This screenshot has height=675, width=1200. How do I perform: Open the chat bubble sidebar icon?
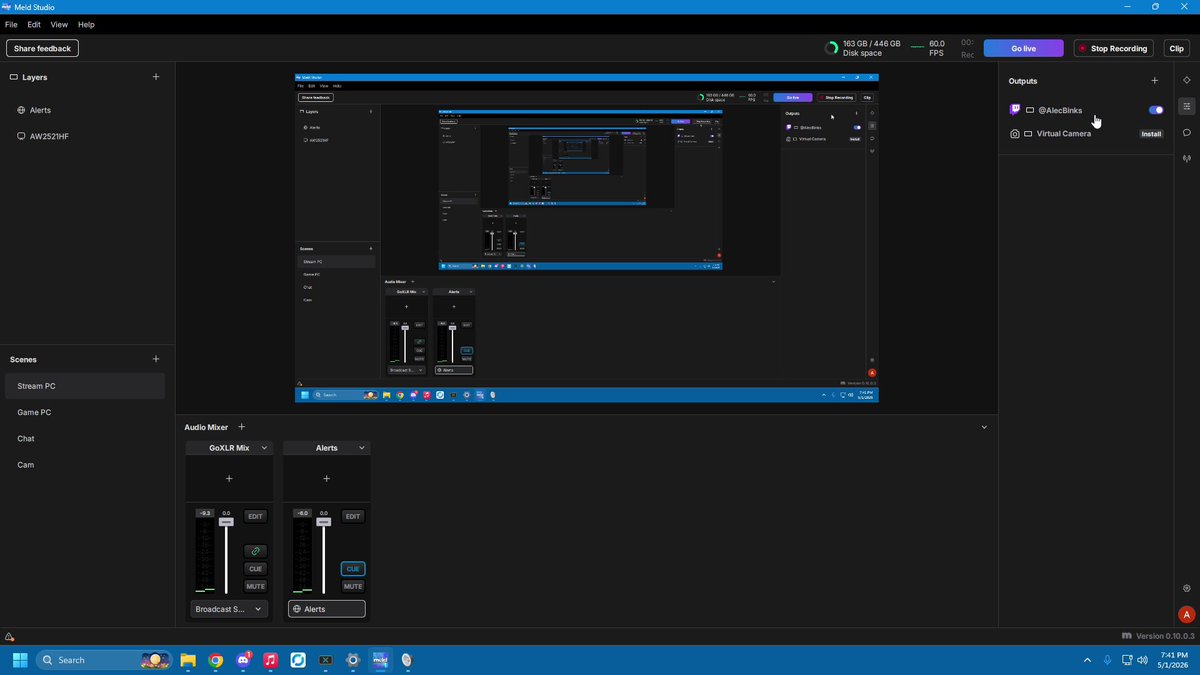1187,133
